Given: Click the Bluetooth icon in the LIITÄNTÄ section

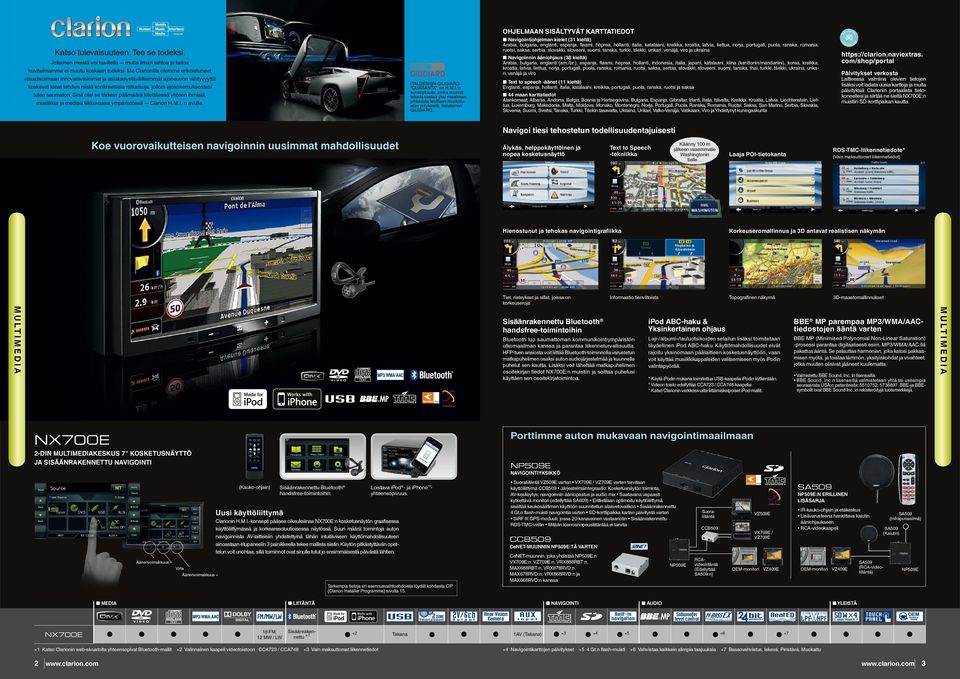Looking at the screenshot, I should tap(302, 617).
